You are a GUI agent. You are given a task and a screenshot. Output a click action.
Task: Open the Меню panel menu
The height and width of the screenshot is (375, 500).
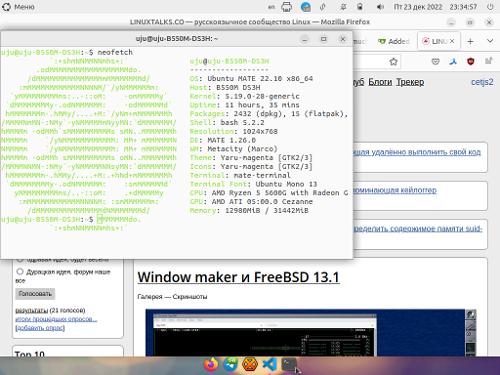click(x=18, y=7)
